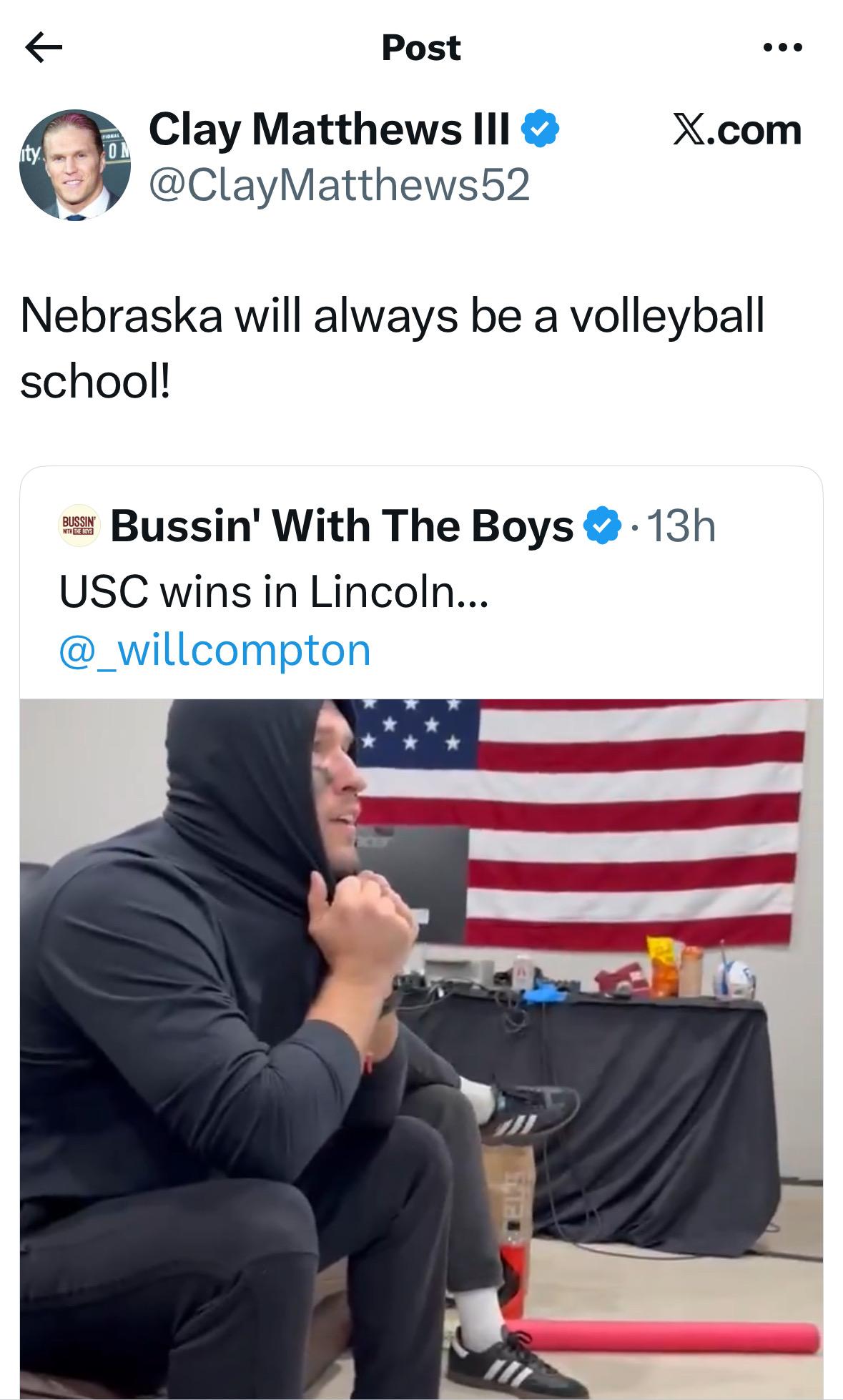Click the American flag in the video

coord(629,815)
